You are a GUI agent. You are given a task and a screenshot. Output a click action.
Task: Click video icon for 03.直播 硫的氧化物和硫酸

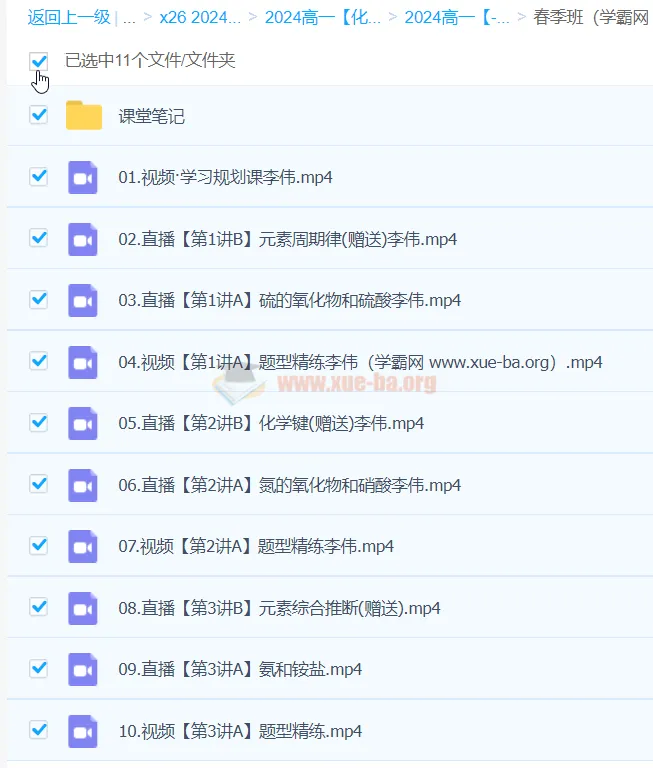(x=83, y=300)
